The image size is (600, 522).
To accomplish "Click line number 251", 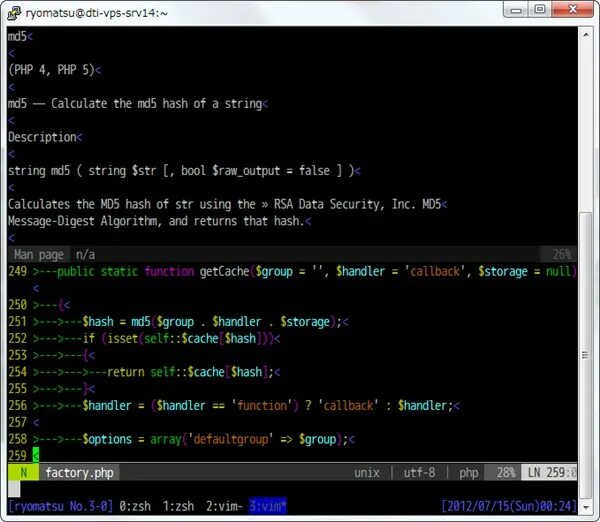I will point(18,321).
